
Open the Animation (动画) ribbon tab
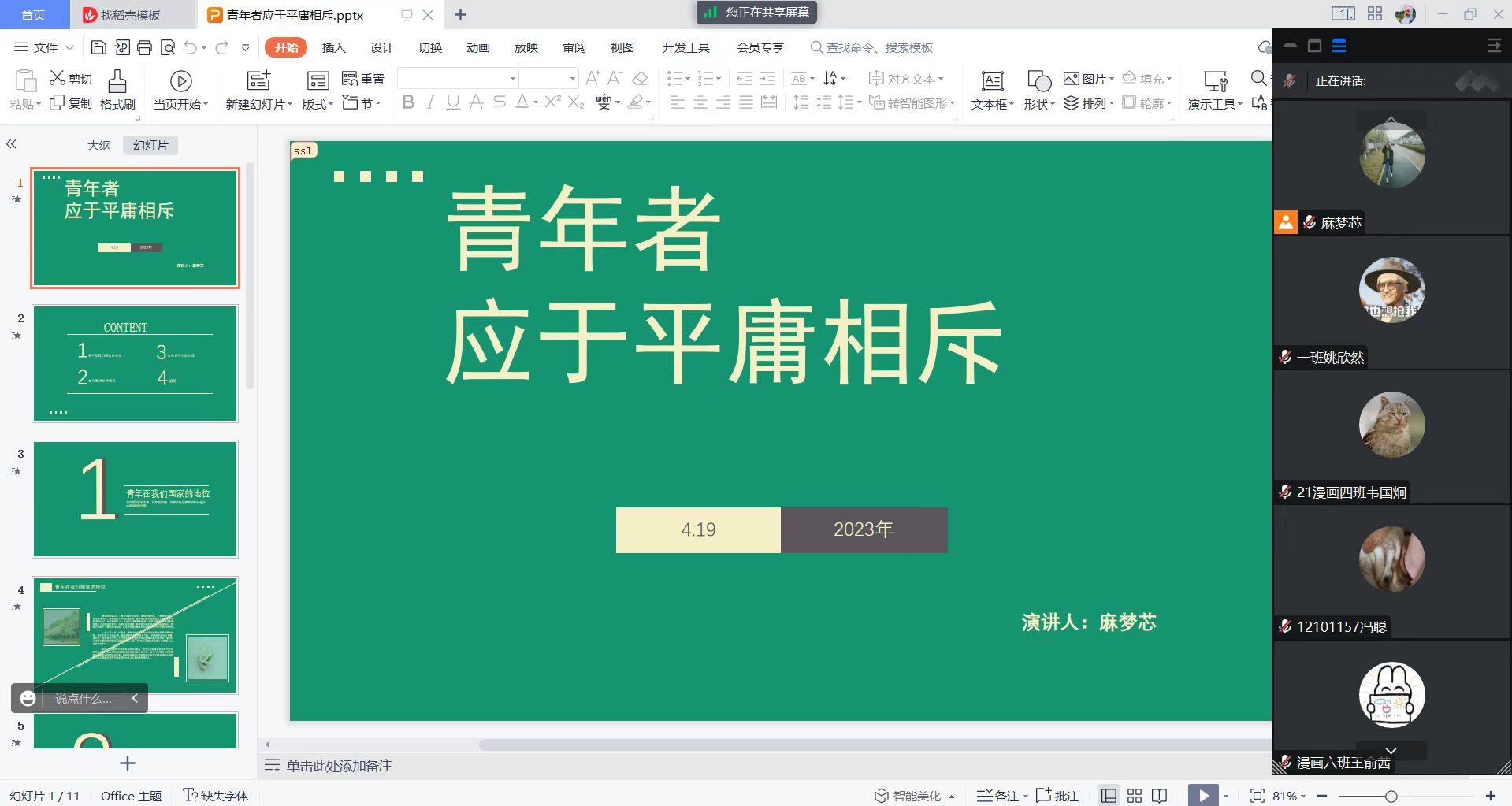477,47
